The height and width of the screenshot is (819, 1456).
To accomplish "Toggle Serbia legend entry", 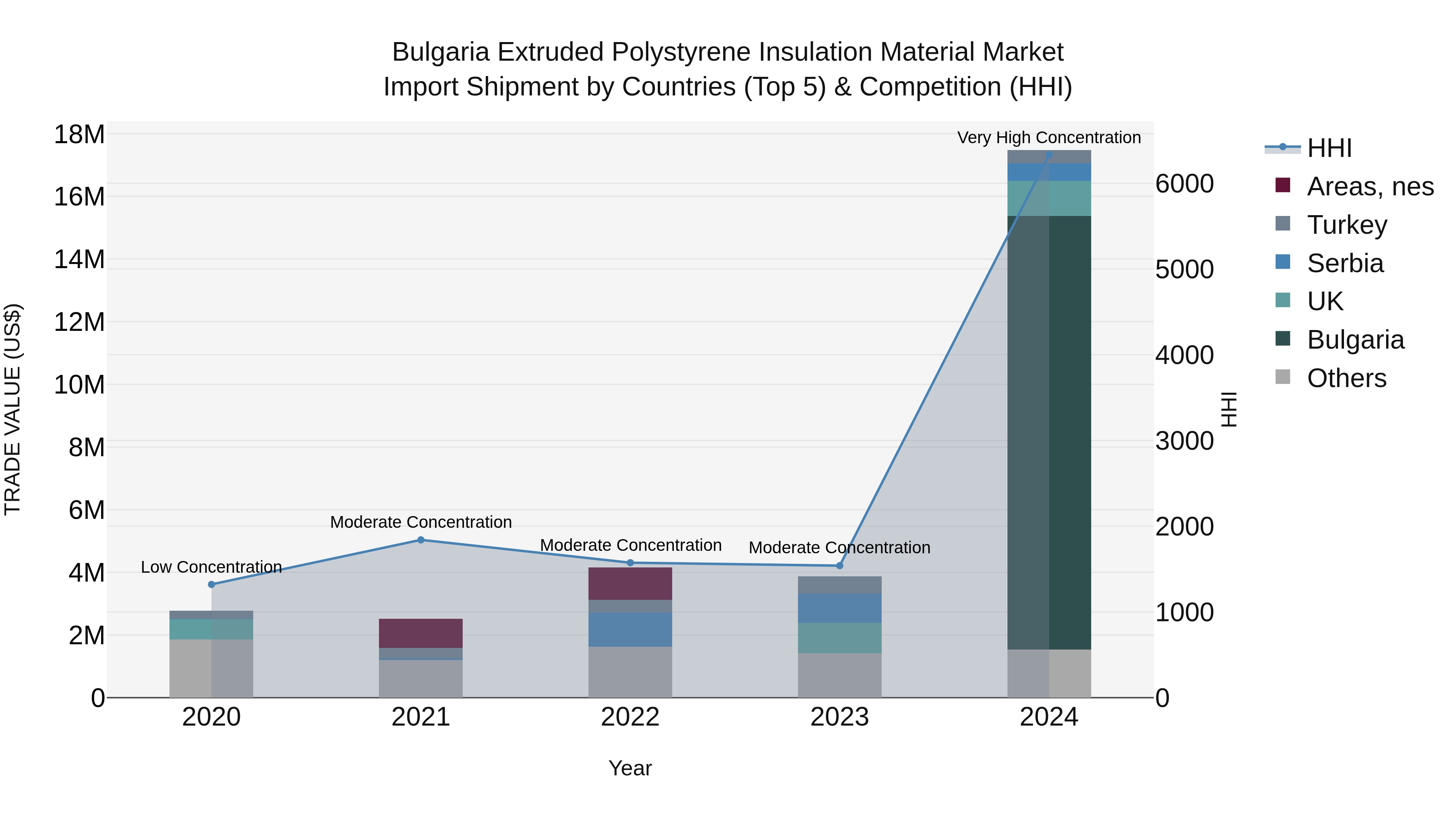I will coord(1329,263).
